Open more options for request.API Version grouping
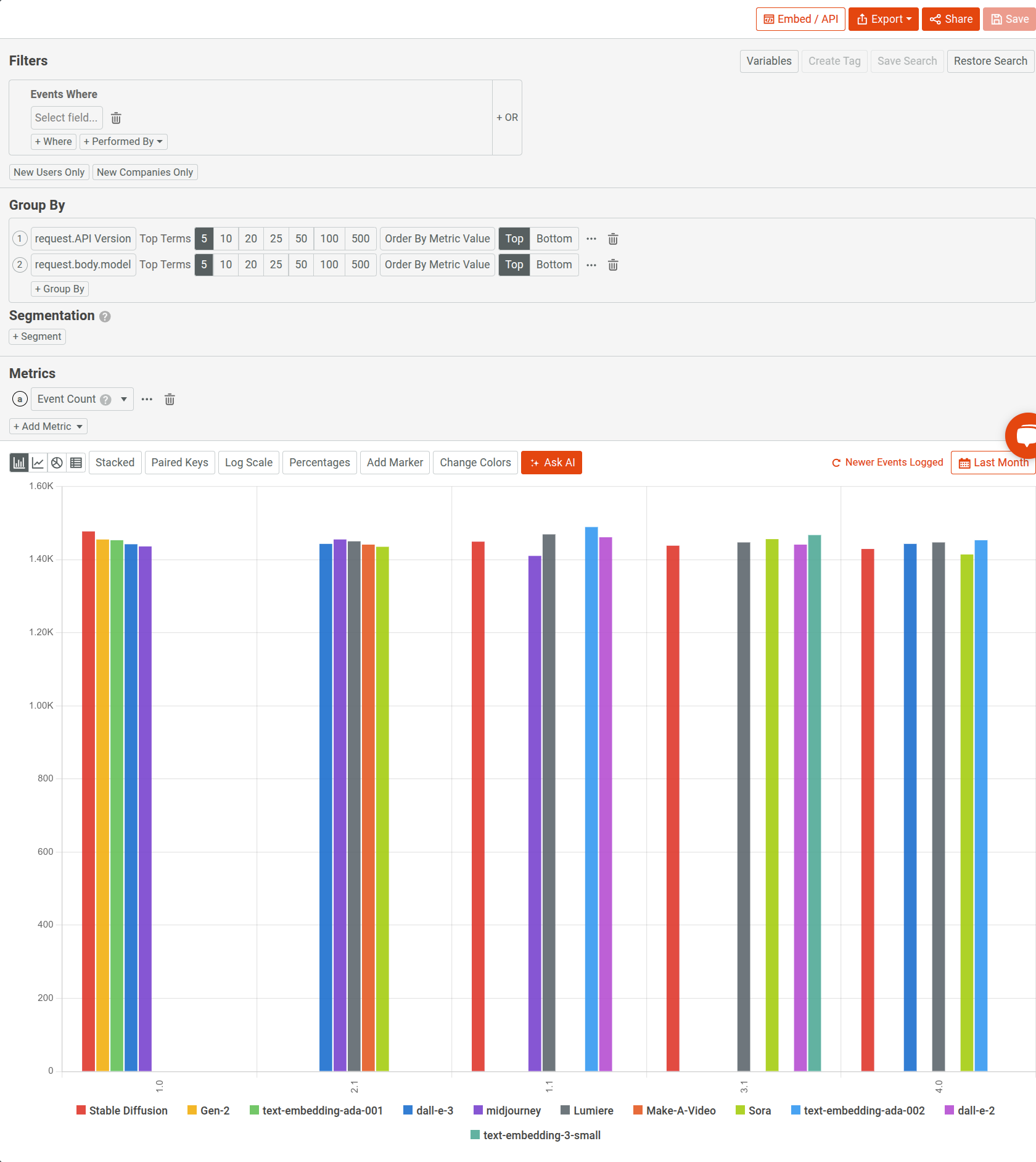 point(591,239)
